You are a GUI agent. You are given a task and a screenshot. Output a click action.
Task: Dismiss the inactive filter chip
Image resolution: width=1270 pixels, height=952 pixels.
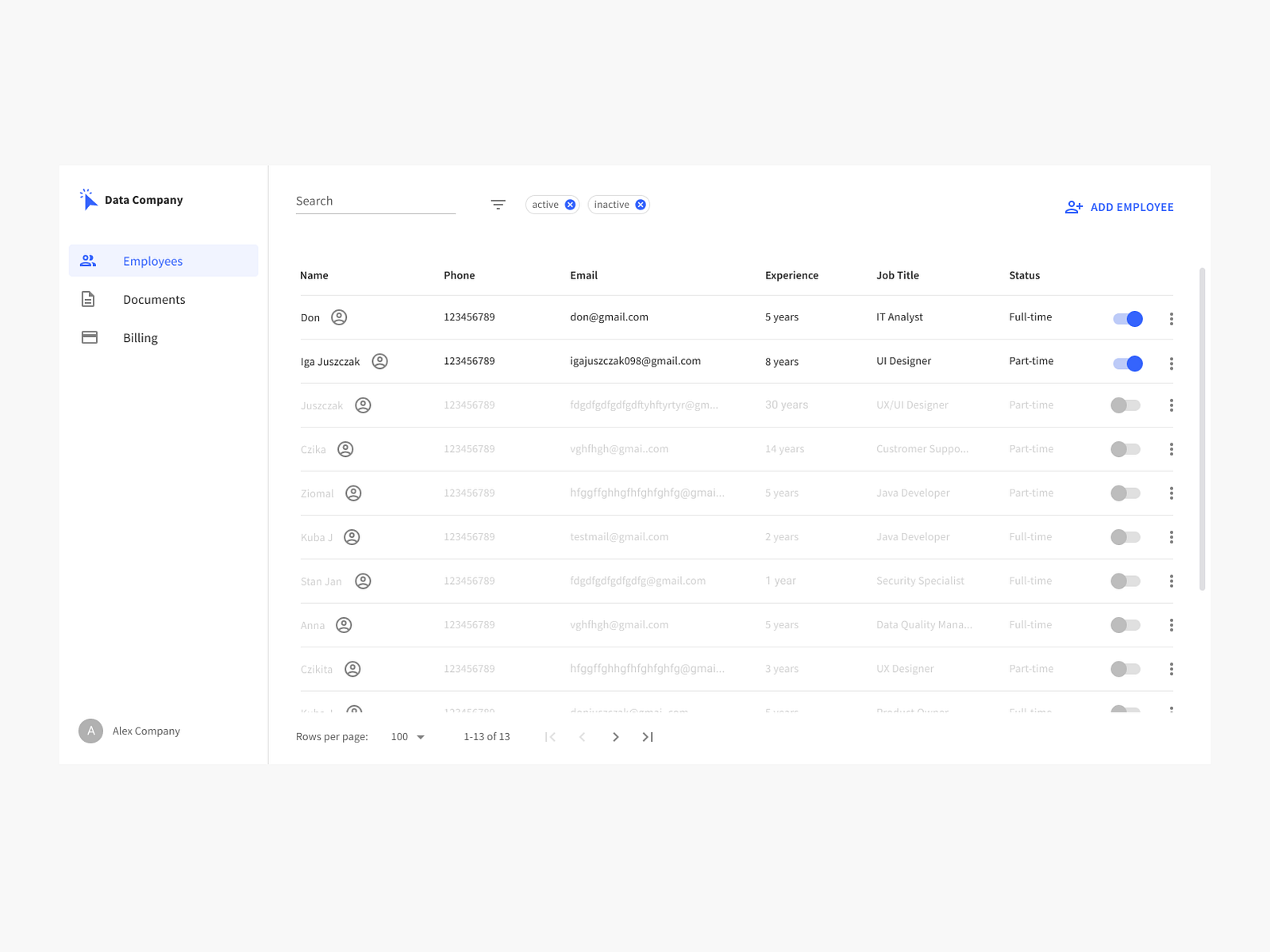pyautogui.click(x=640, y=204)
